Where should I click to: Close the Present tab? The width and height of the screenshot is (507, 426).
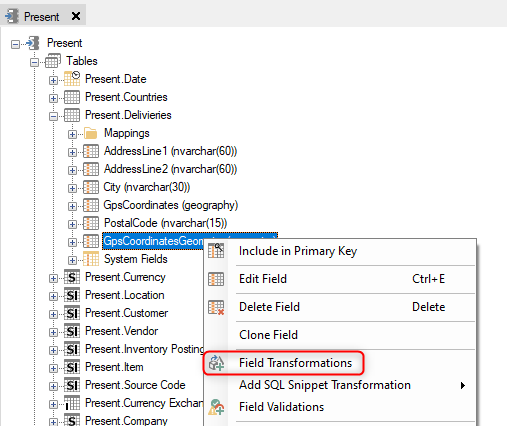[76, 16]
